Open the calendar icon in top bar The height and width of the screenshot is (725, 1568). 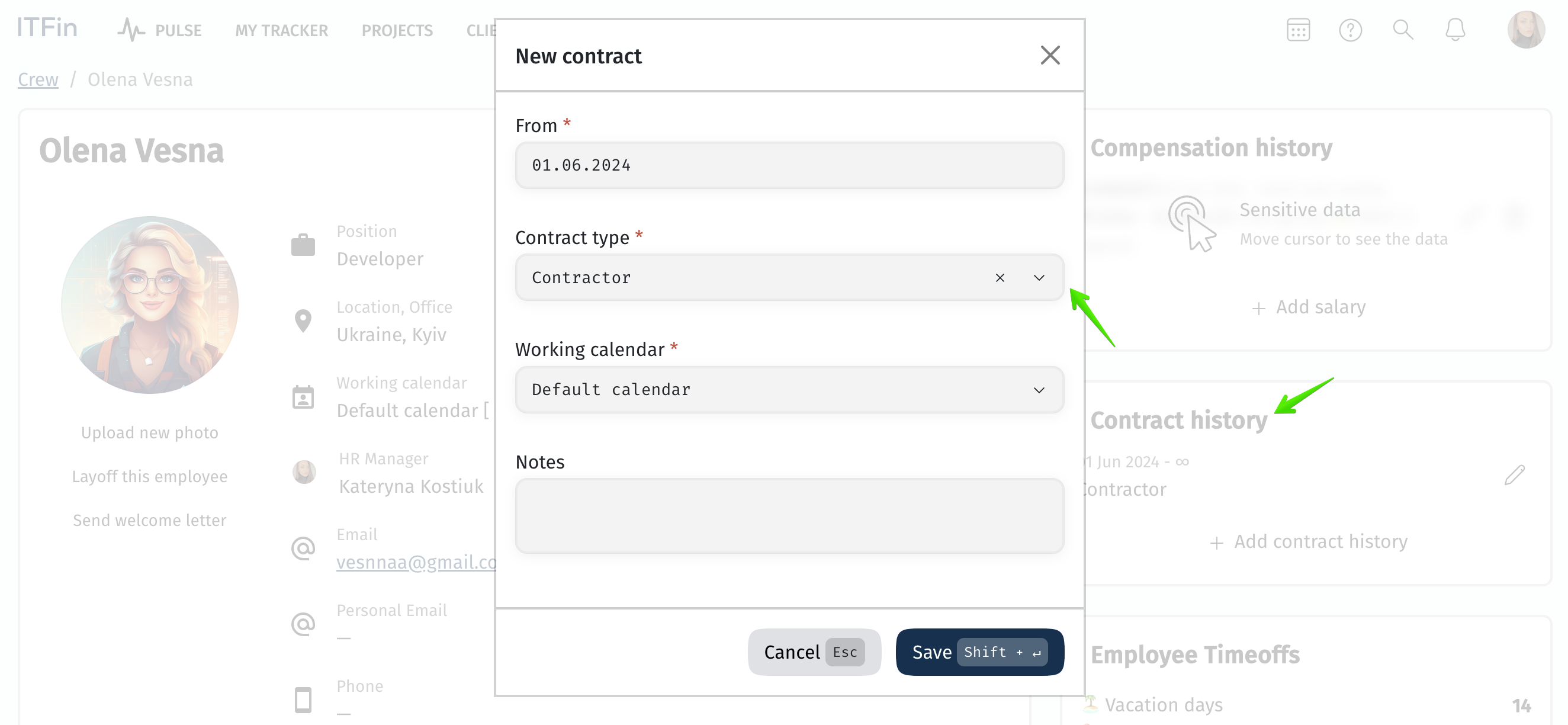[1298, 29]
